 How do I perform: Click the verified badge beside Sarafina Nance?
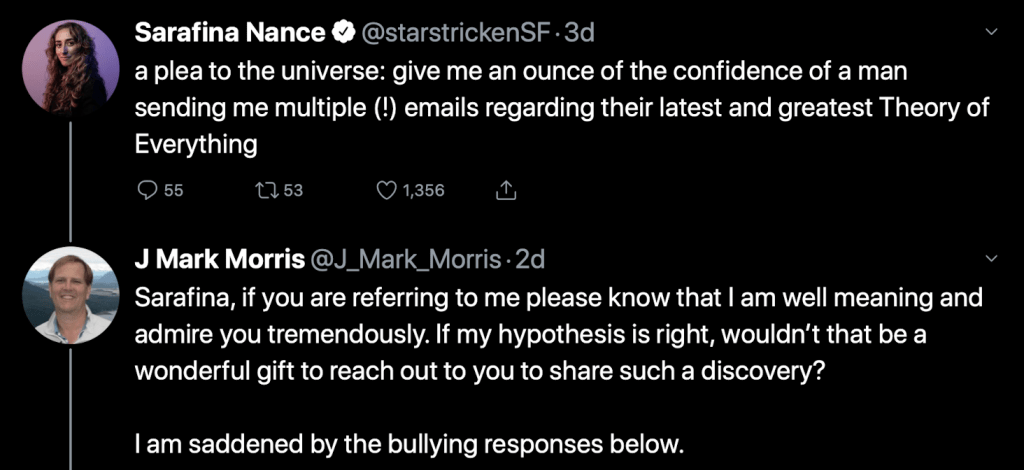pos(342,33)
